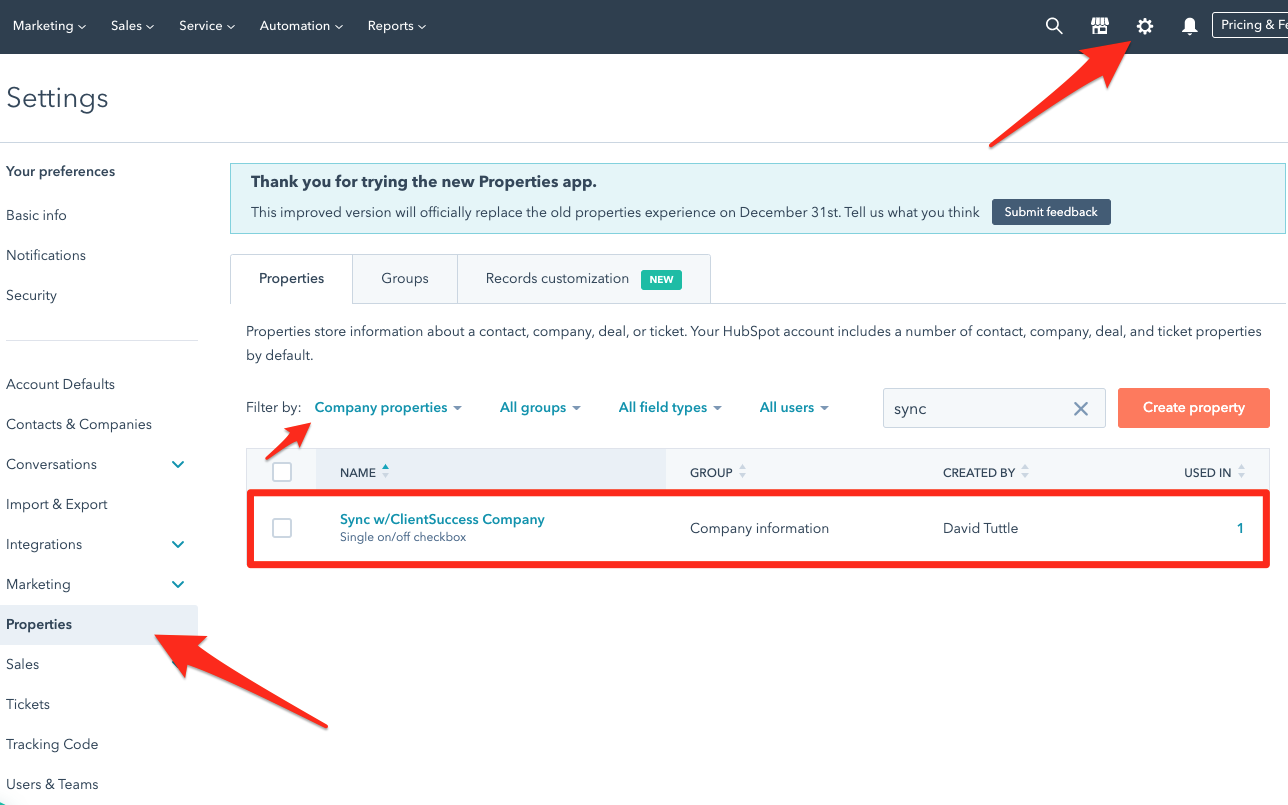Click the Pricing button in the top bar
The width and height of the screenshot is (1288, 805).
pyautogui.click(x=1250, y=25)
